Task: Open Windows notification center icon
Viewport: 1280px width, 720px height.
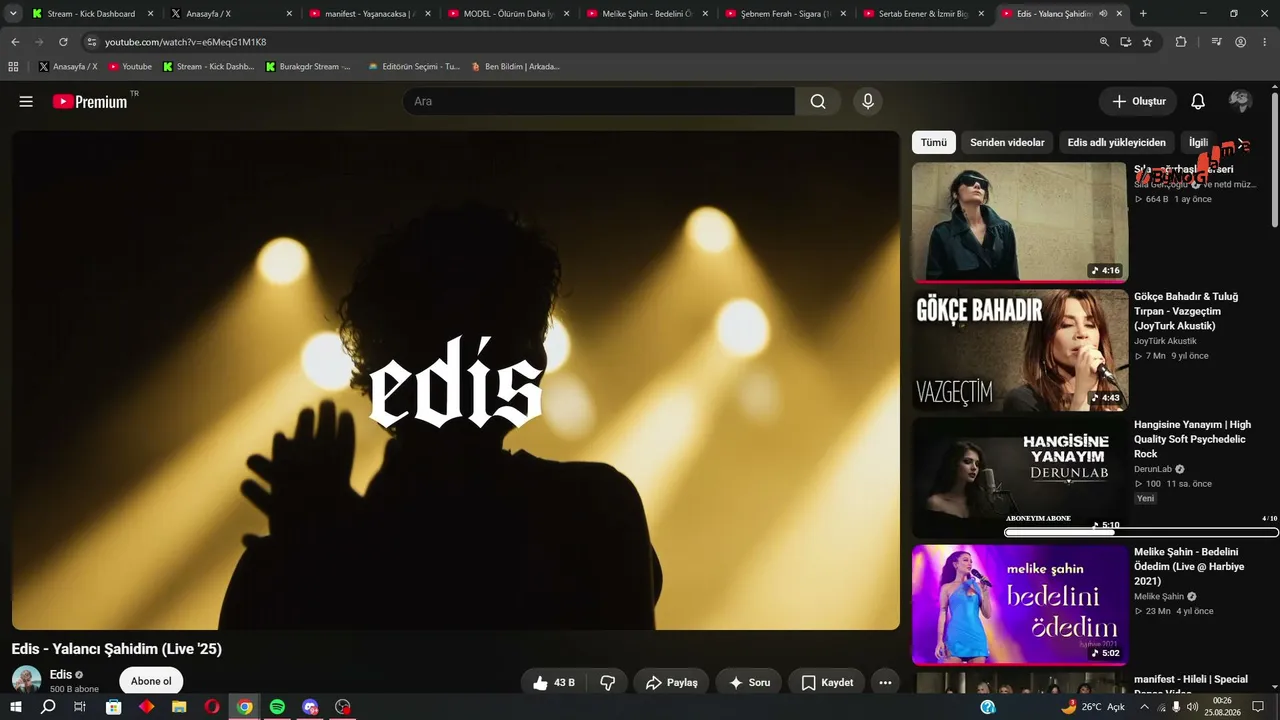Action: [1259, 707]
